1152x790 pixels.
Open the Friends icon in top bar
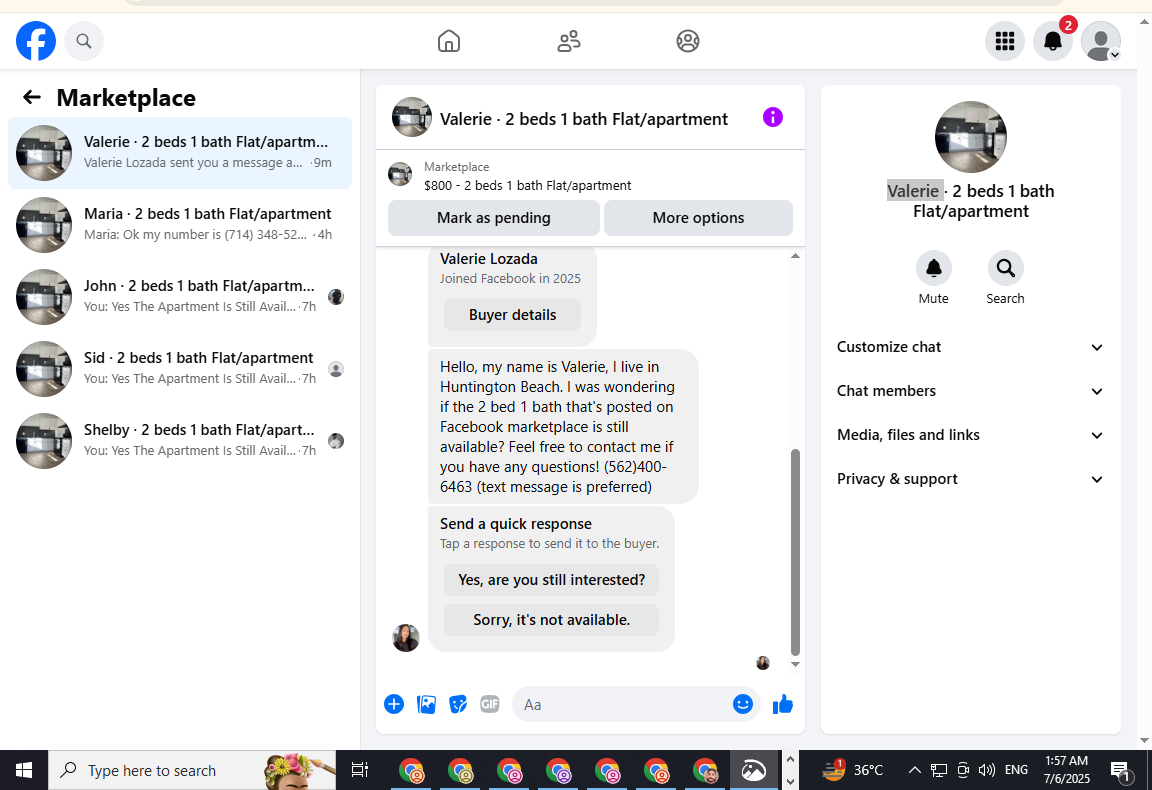point(569,41)
